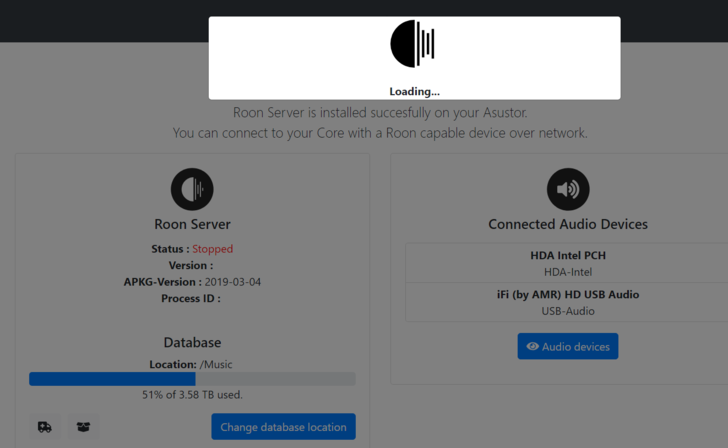Click the database usage progress bar
Viewport: 728px width, 448px height.
point(192,379)
